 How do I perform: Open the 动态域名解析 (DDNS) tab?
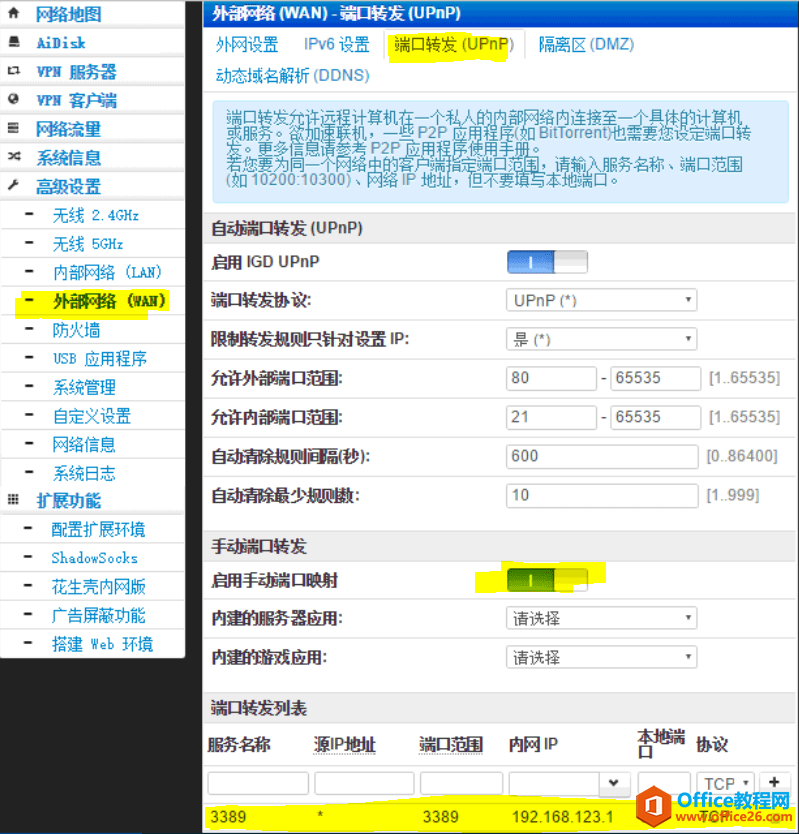tap(292, 76)
